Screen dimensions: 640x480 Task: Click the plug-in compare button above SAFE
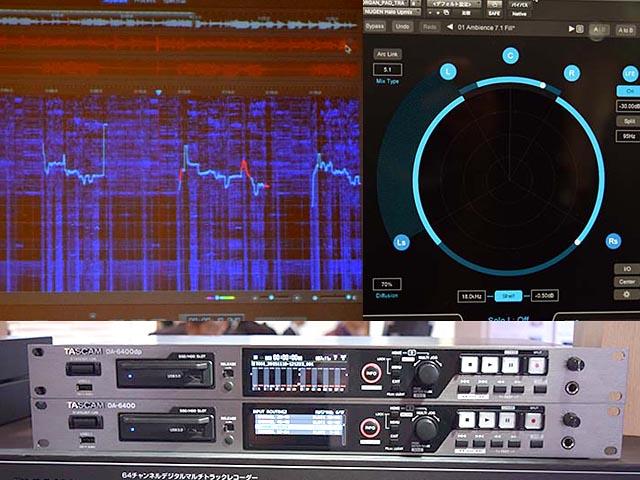click(x=494, y=4)
